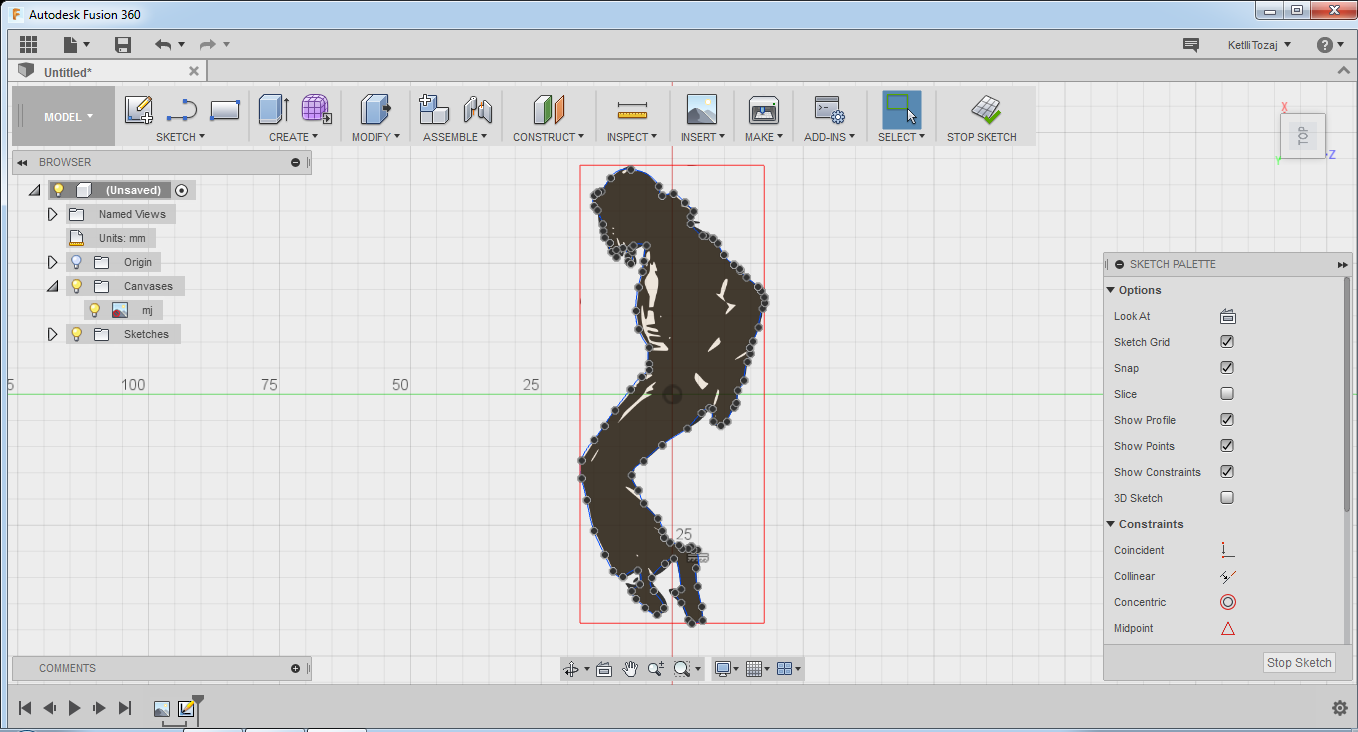
Task: Toggle visibility bulb of Sketches folder
Action: pos(76,334)
